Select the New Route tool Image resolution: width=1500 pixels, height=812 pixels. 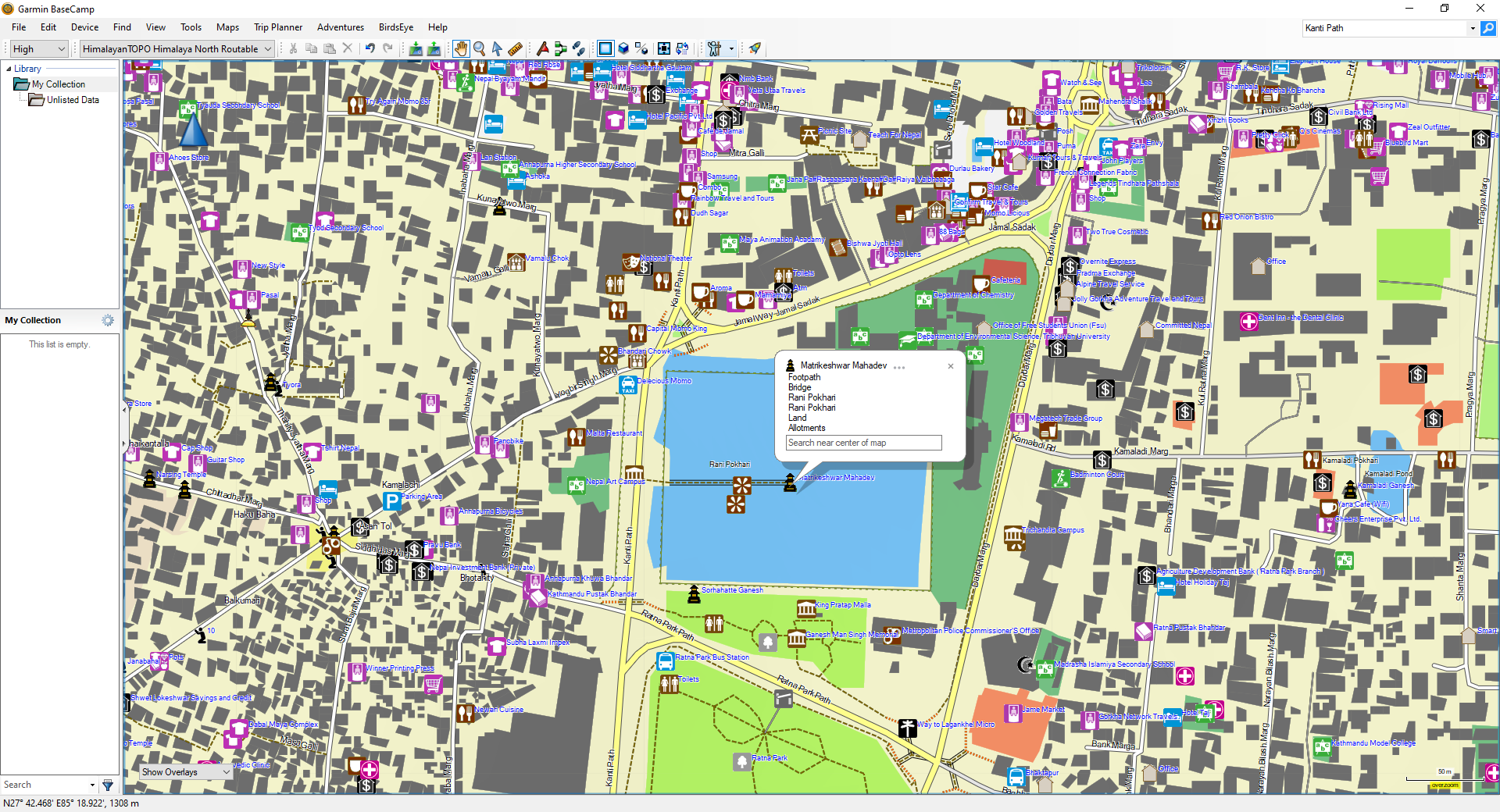[560, 48]
